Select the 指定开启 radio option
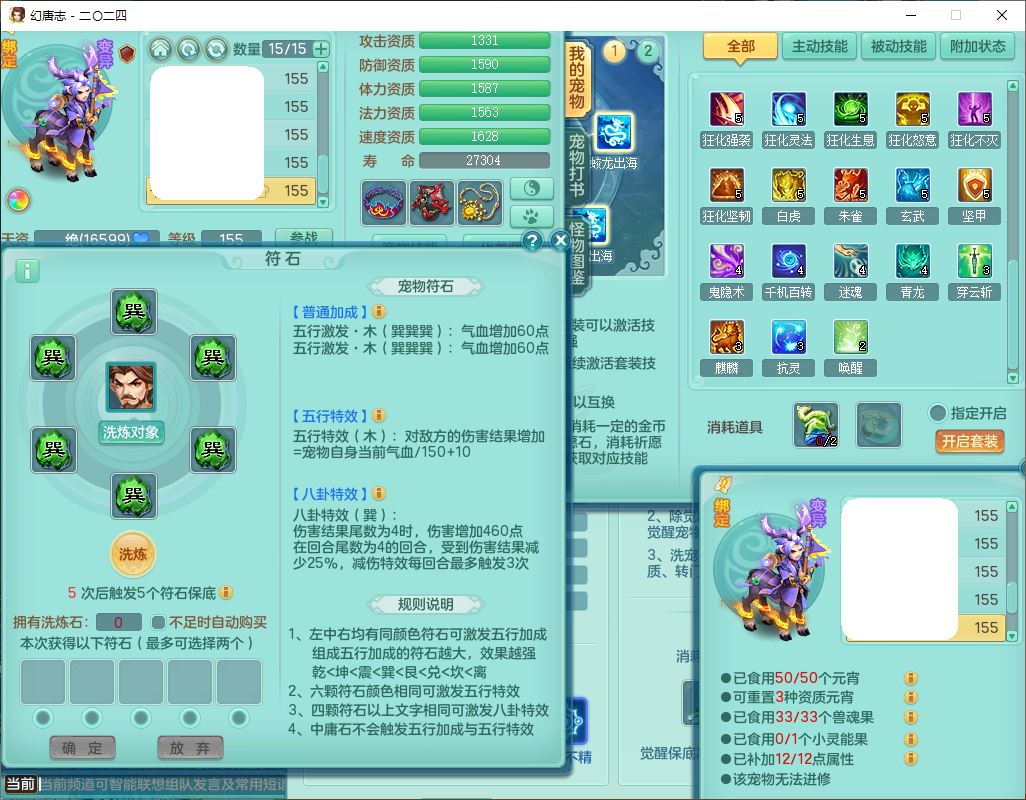 coord(937,413)
